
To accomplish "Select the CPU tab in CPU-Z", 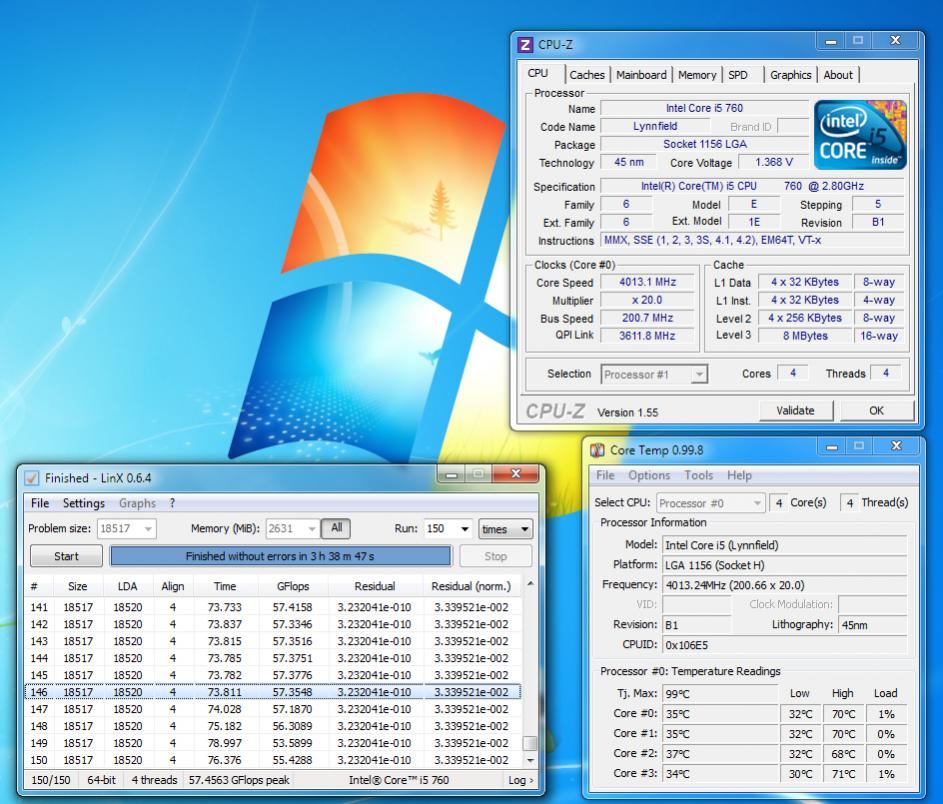I will click(x=538, y=73).
